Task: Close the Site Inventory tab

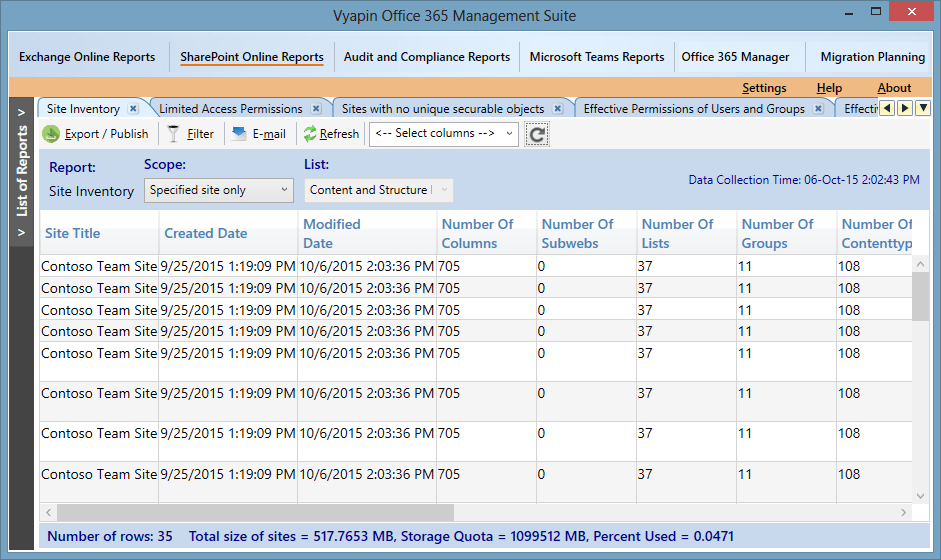Action: (x=133, y=109)
